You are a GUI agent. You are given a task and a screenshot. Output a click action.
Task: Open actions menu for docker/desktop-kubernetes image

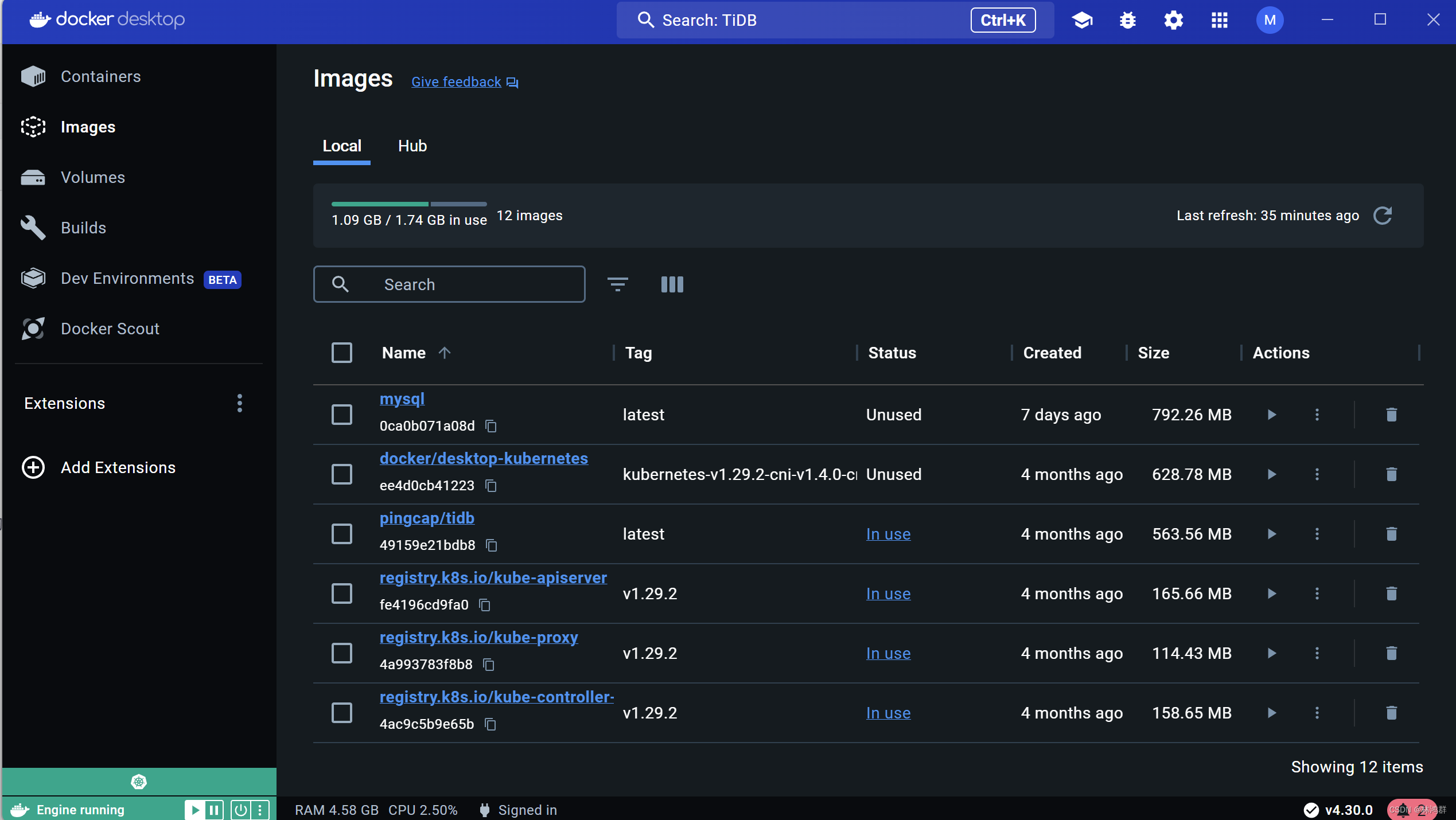pos(1317,474)
